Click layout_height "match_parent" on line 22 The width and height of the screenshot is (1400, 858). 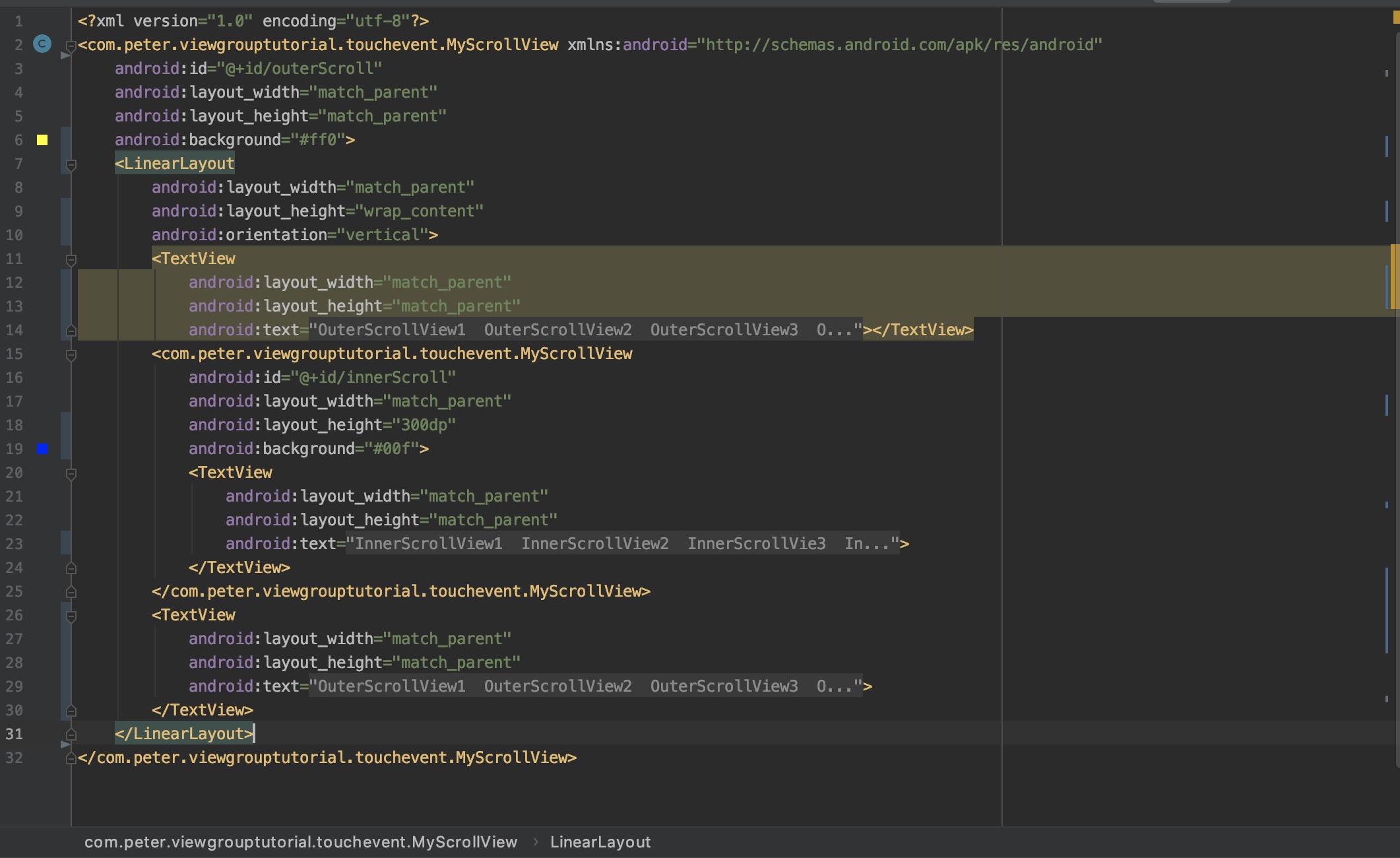coord(493,520)
